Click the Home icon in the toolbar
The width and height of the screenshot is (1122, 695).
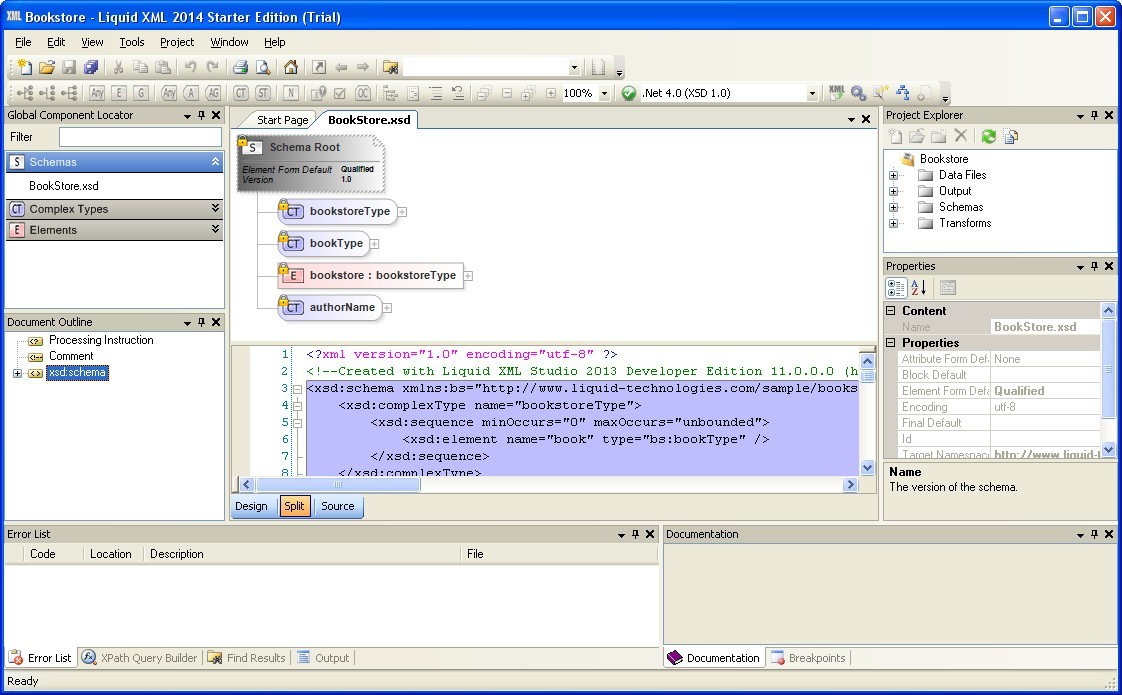(290, 68)
